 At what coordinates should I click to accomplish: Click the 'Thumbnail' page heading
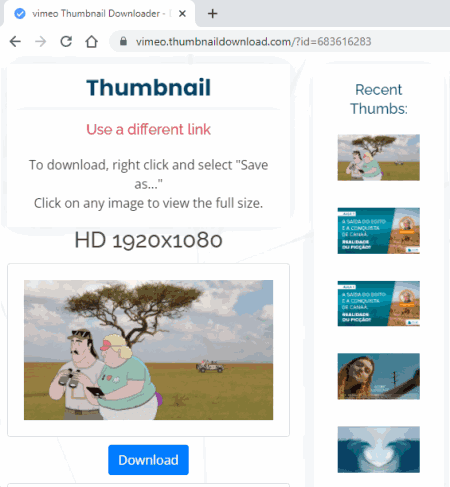point(148,88)
